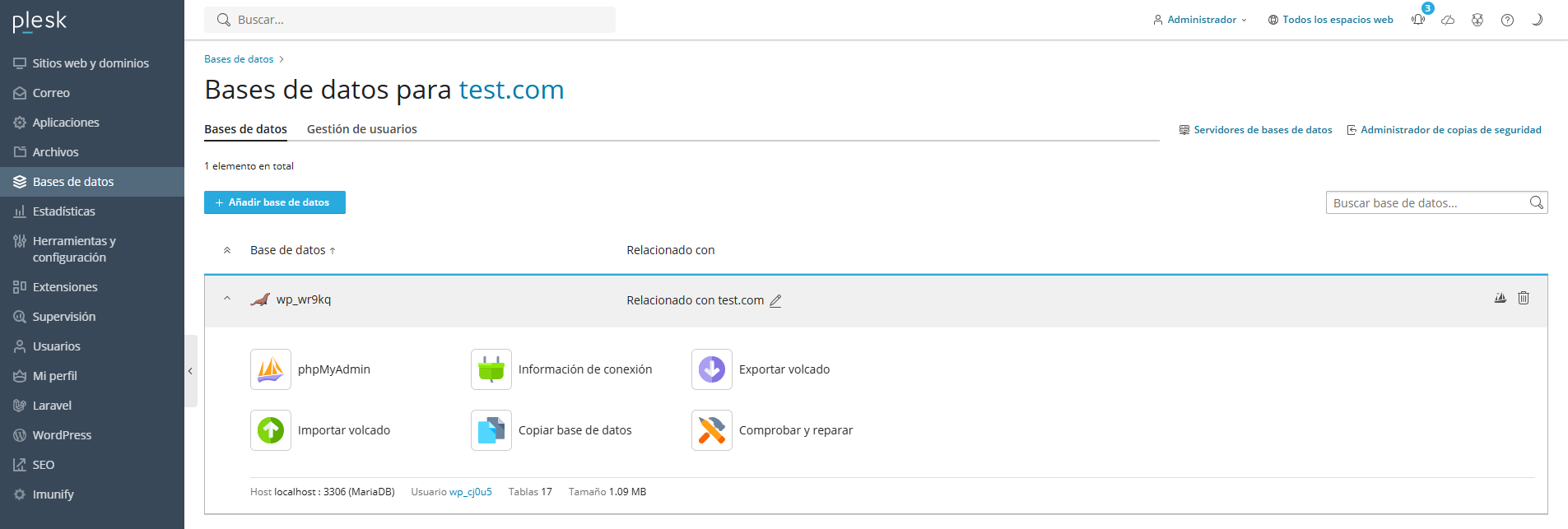Open Servidores de bases de datos link
The image size is (1568, 529).
[1263, 130]
